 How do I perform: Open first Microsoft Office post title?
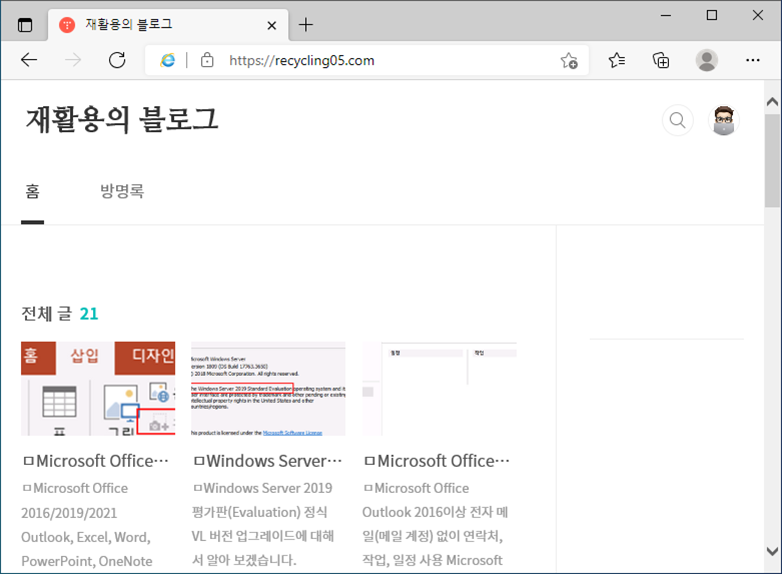click(96, 461)
